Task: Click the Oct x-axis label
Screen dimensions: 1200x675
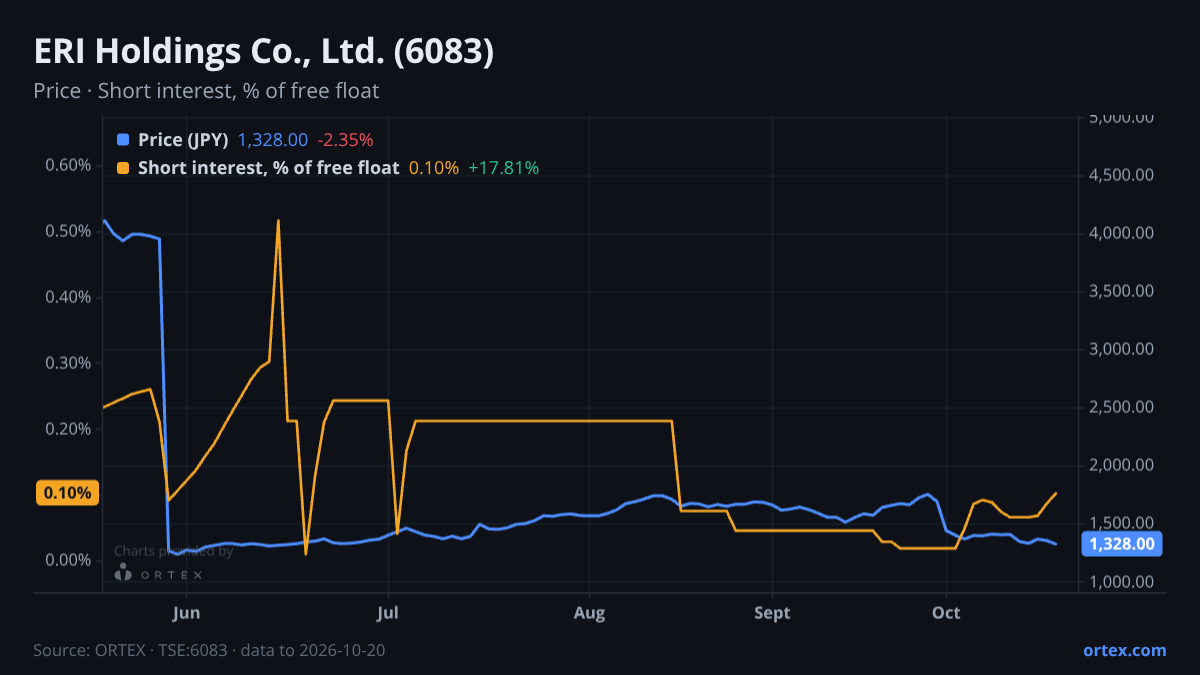Action: (x=946, y=613)
